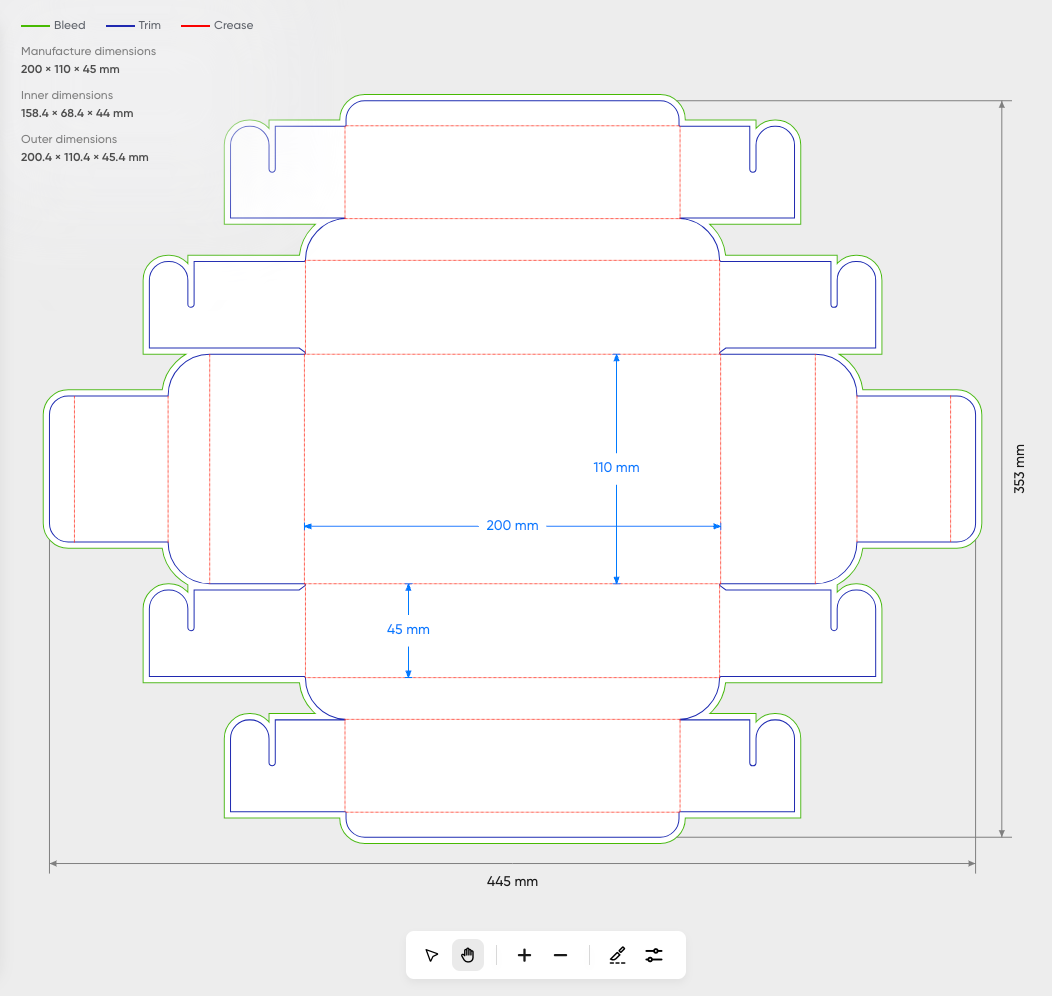Click the red Crease legend line
Screen dimensions: 1052x996
195,25
